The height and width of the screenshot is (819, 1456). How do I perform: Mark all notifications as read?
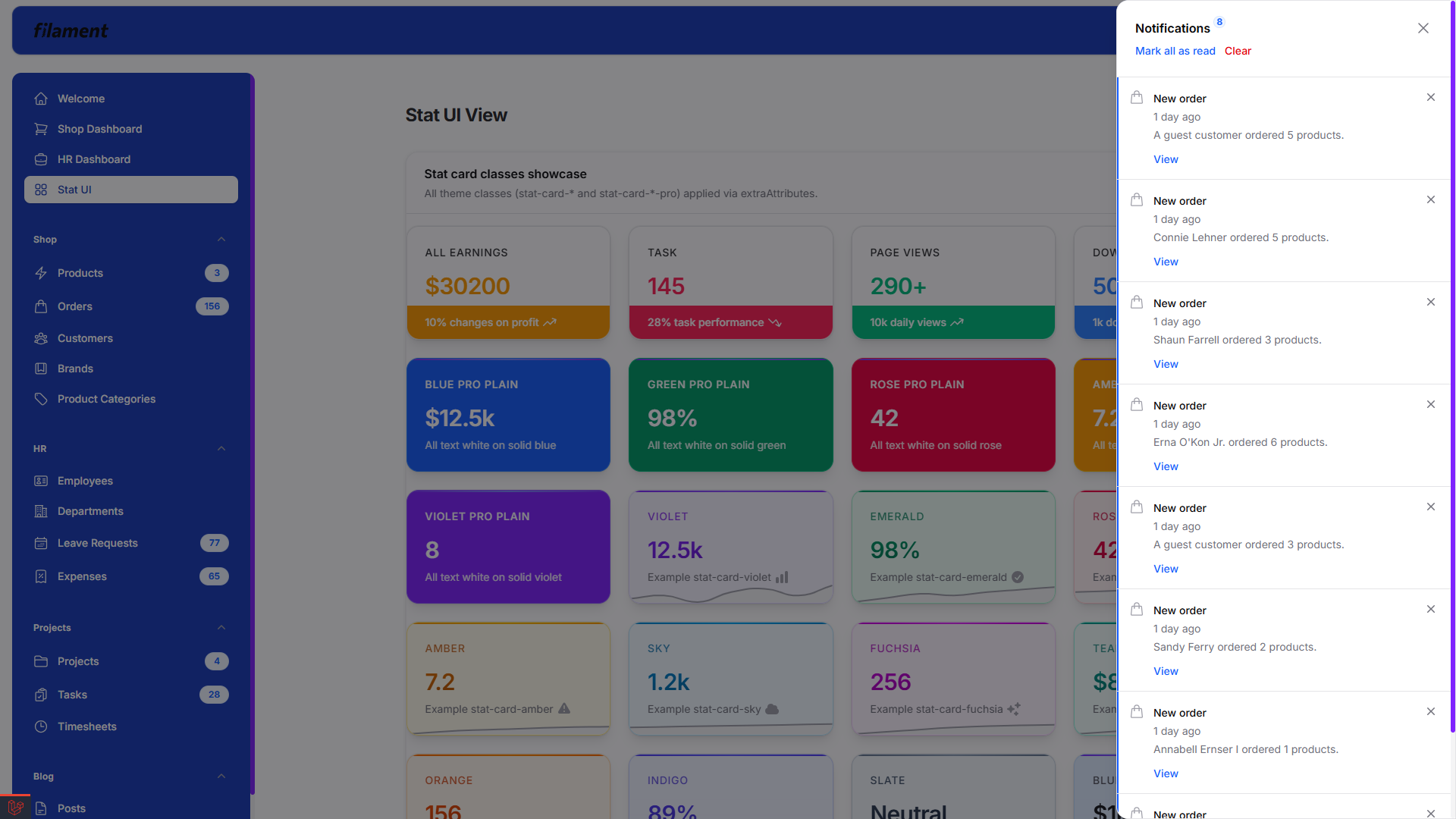(x=1175, y=51)
